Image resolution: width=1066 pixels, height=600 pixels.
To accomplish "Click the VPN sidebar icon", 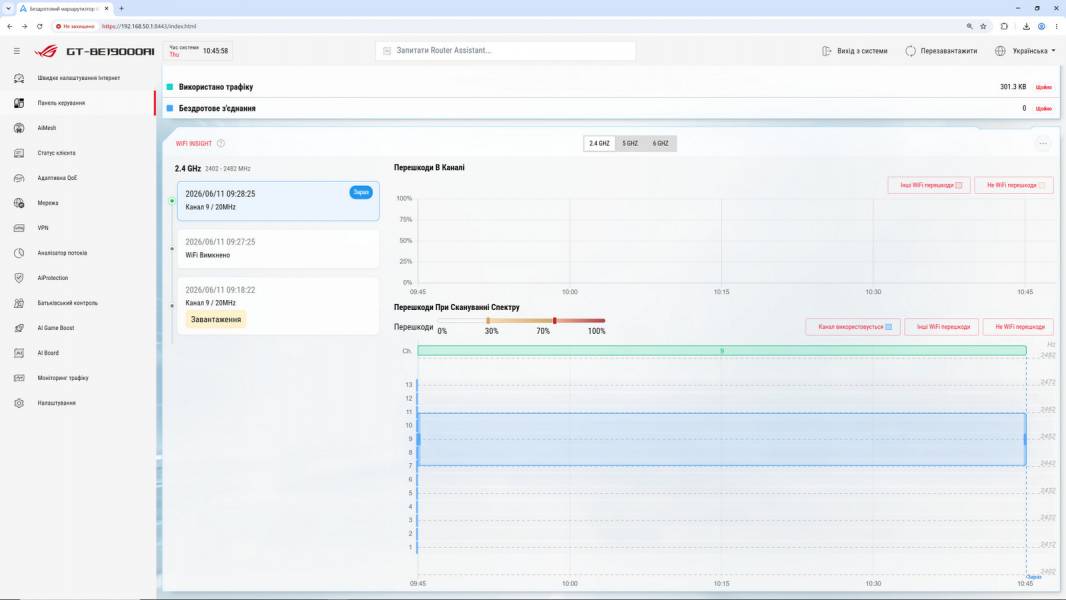I will click(19, 228).
